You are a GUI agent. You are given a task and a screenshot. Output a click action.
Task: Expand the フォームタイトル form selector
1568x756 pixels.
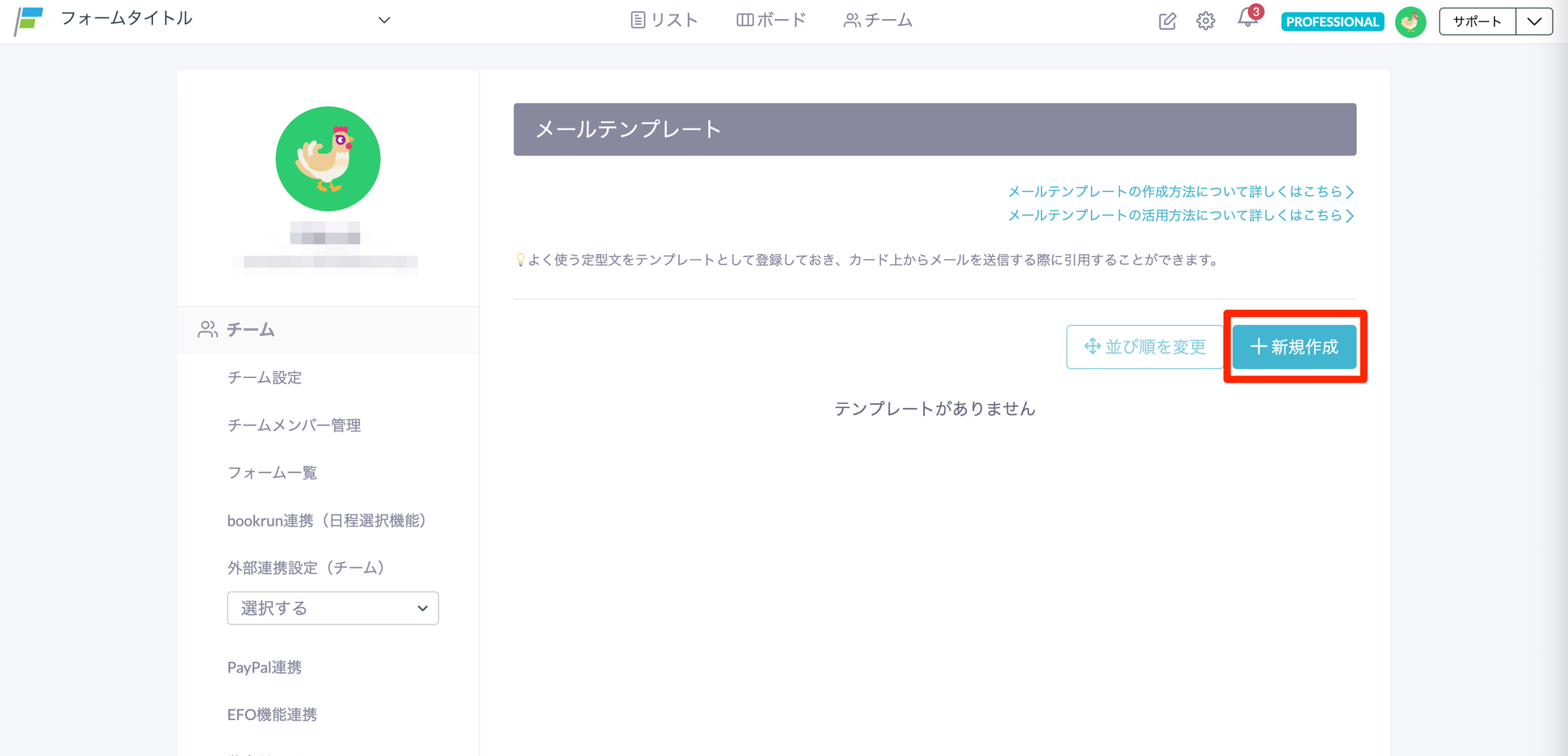point(384,20)
